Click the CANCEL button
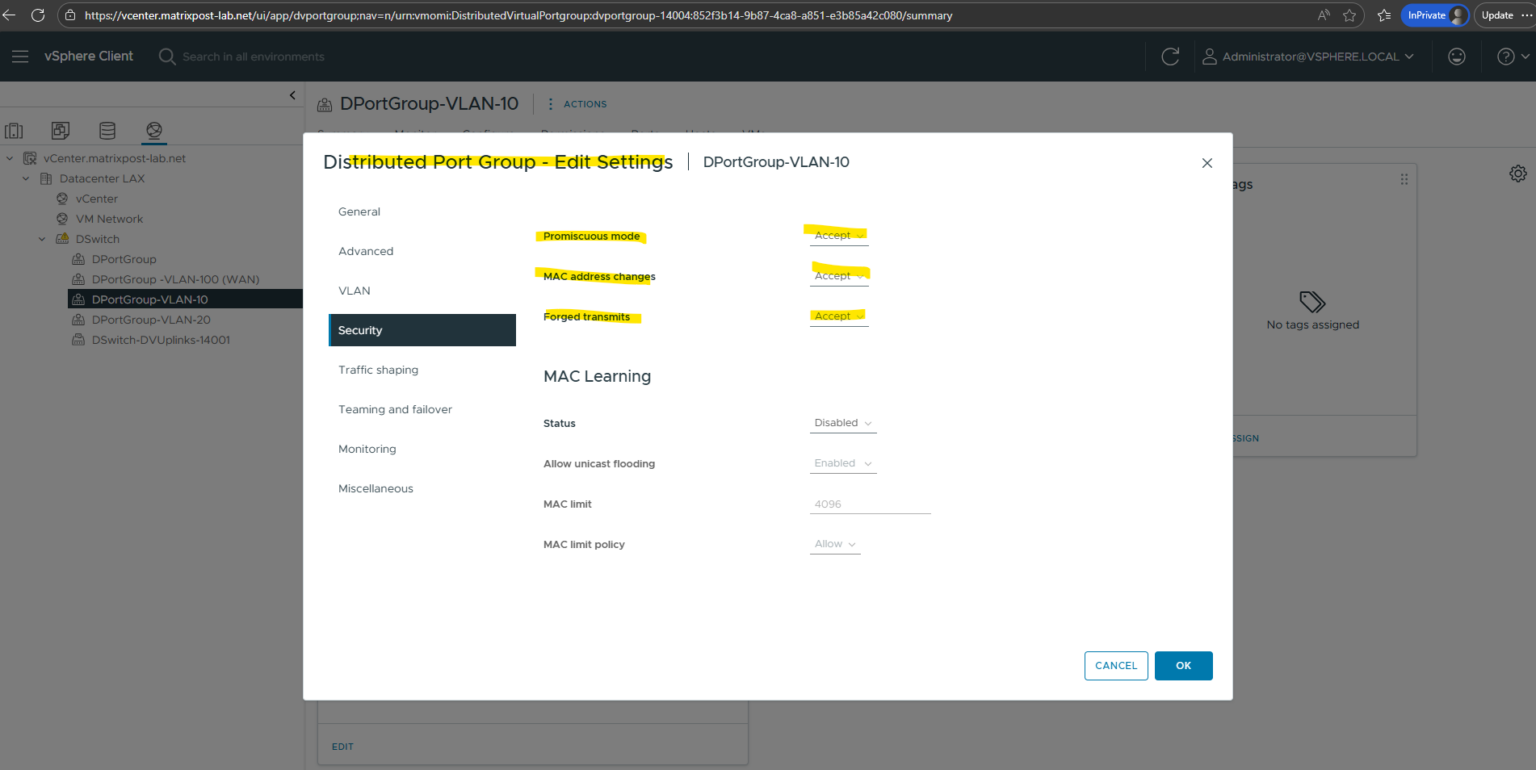Viewport: 1536px width, 770px height. point(1116,666)
